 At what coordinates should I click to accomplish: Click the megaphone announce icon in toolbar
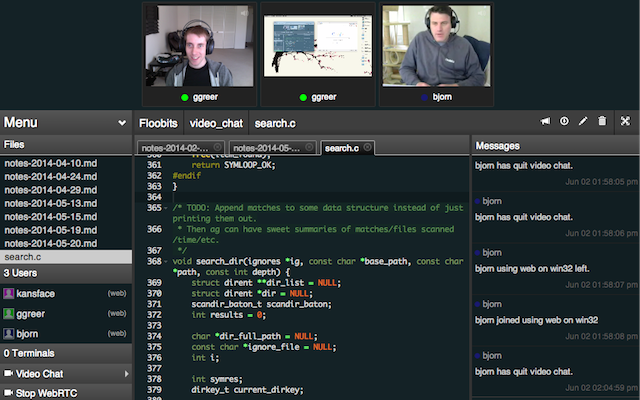click(x=545, y=121)
